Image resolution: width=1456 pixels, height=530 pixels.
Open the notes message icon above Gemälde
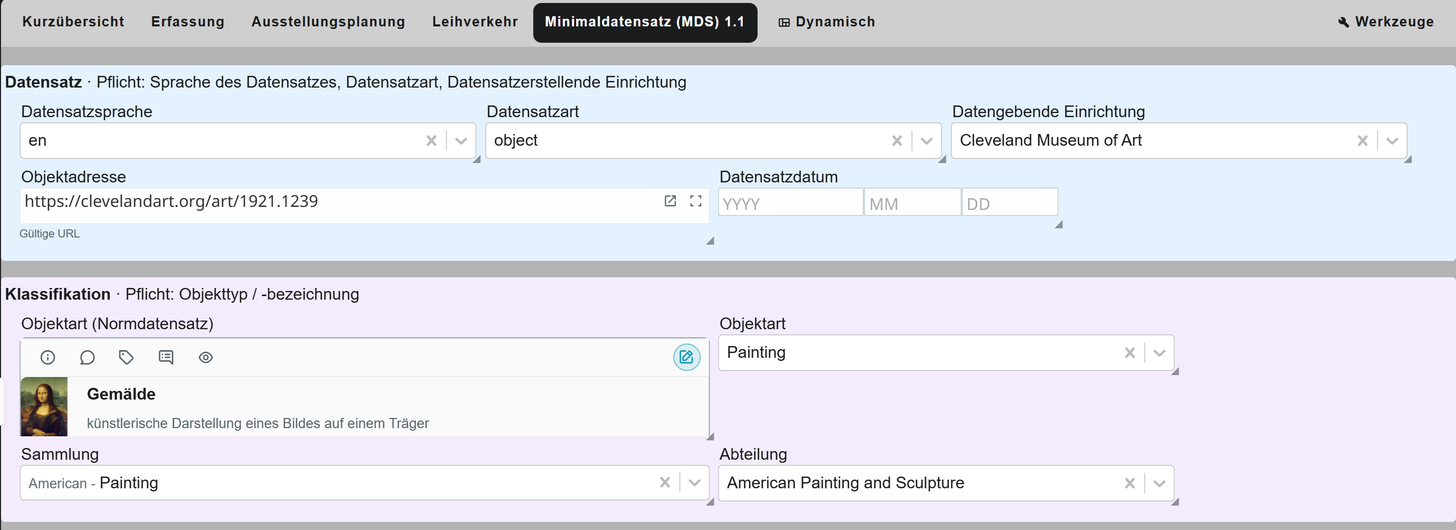166,357
